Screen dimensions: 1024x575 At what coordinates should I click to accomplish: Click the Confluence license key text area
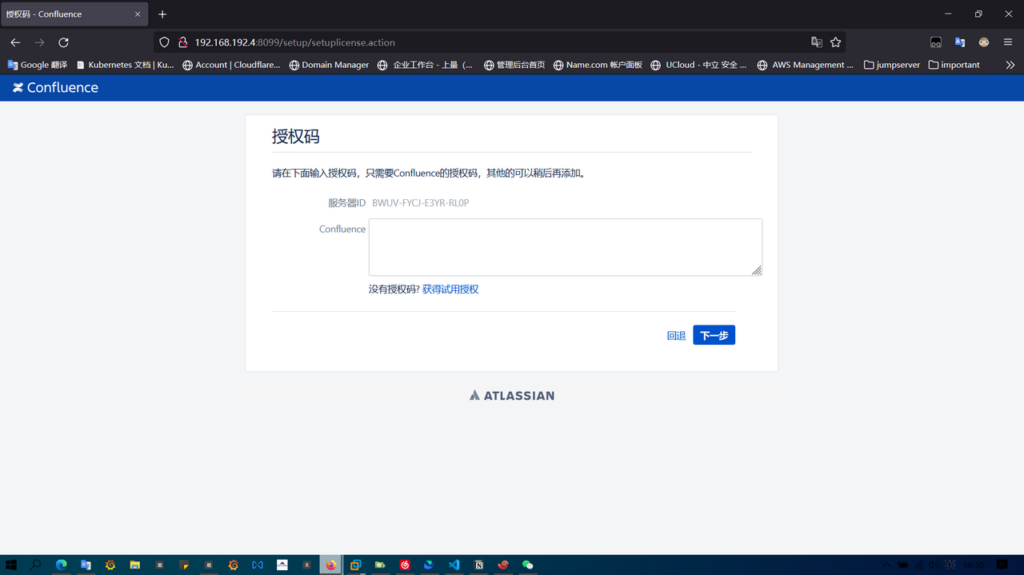565,247
